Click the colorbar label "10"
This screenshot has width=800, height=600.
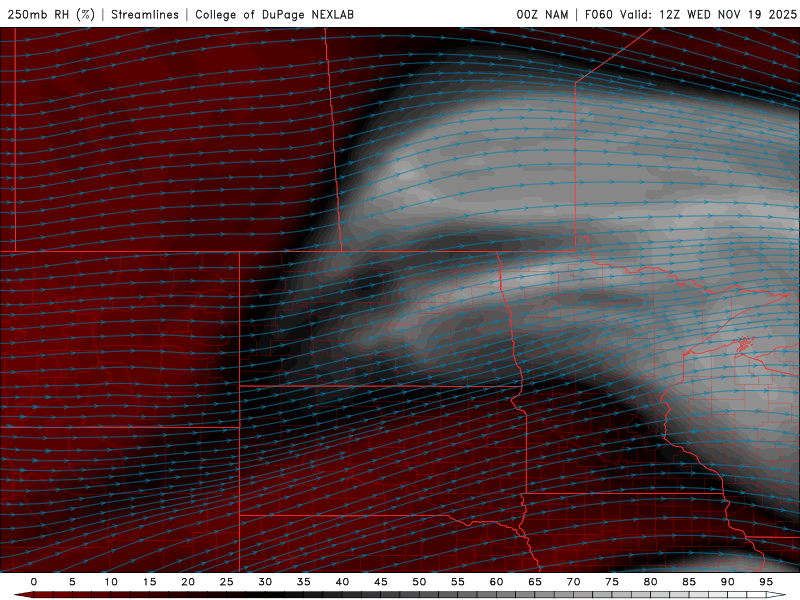pyautogui.click(x=111, y=582)
